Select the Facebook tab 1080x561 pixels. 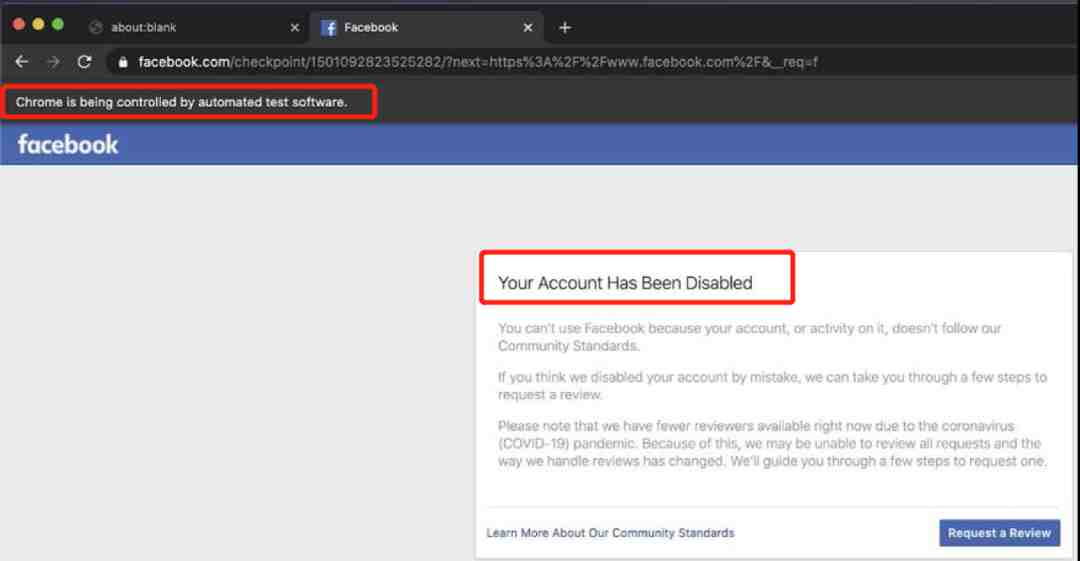427,28
